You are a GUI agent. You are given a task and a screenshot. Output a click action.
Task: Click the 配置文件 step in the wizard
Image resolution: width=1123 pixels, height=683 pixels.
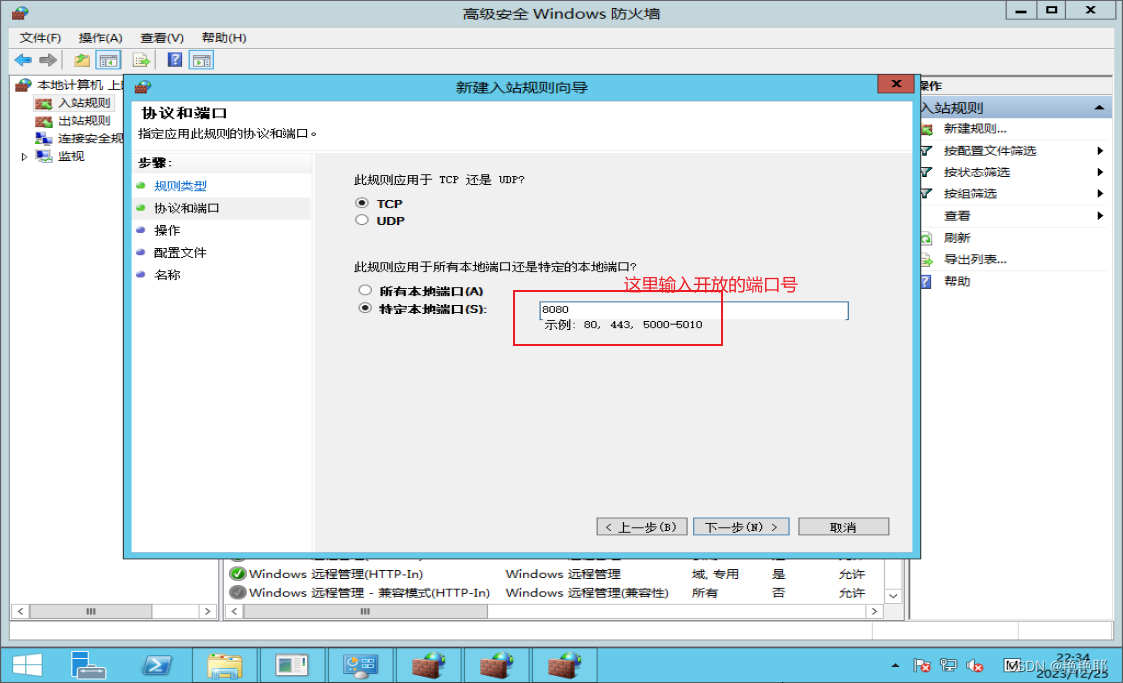click(x=180, y=253)
